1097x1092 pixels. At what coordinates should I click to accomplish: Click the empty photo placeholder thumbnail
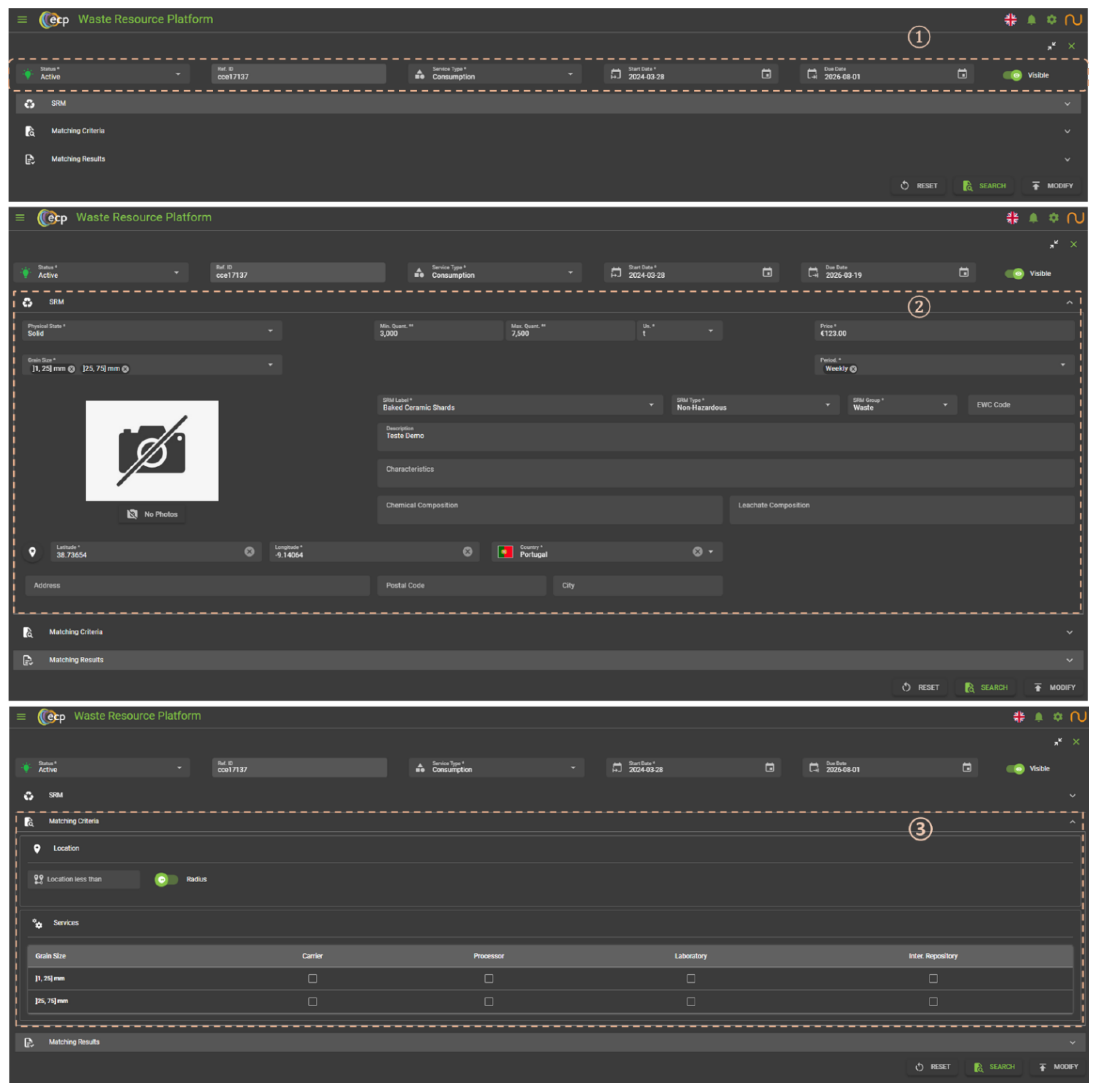(152, 451)
